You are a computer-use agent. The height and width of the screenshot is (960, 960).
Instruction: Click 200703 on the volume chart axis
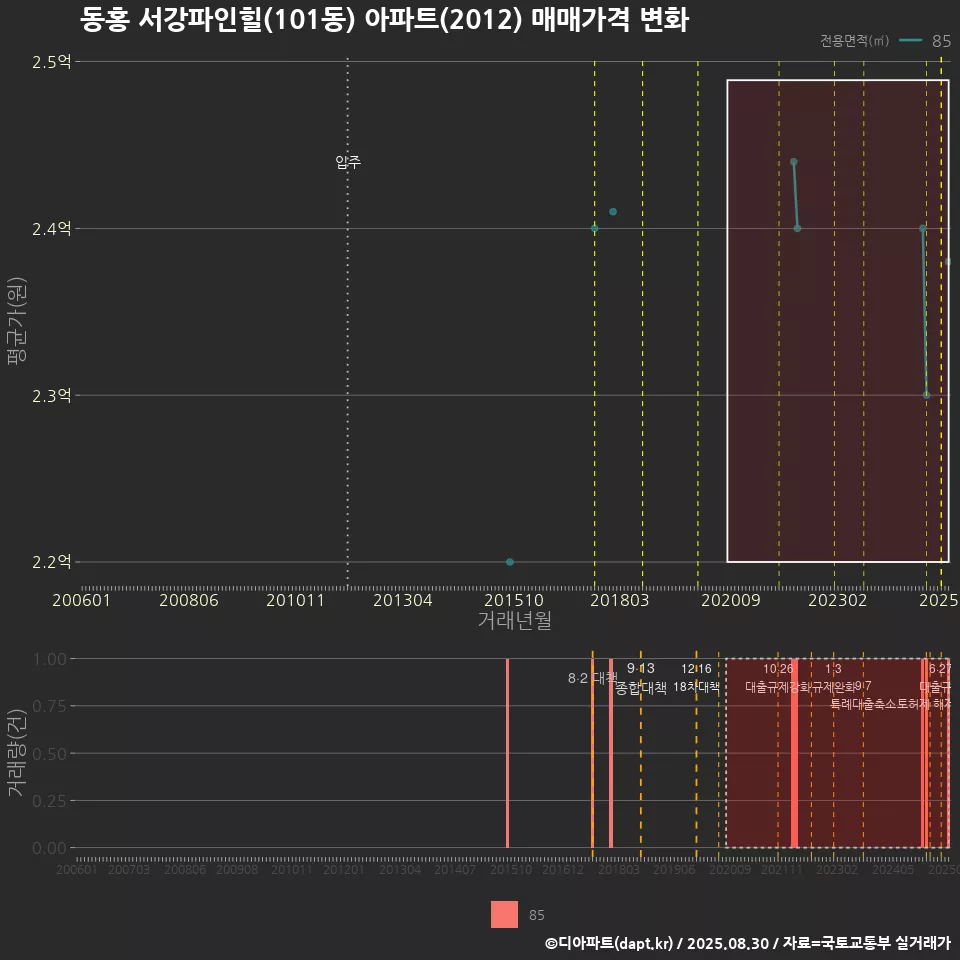129,869
